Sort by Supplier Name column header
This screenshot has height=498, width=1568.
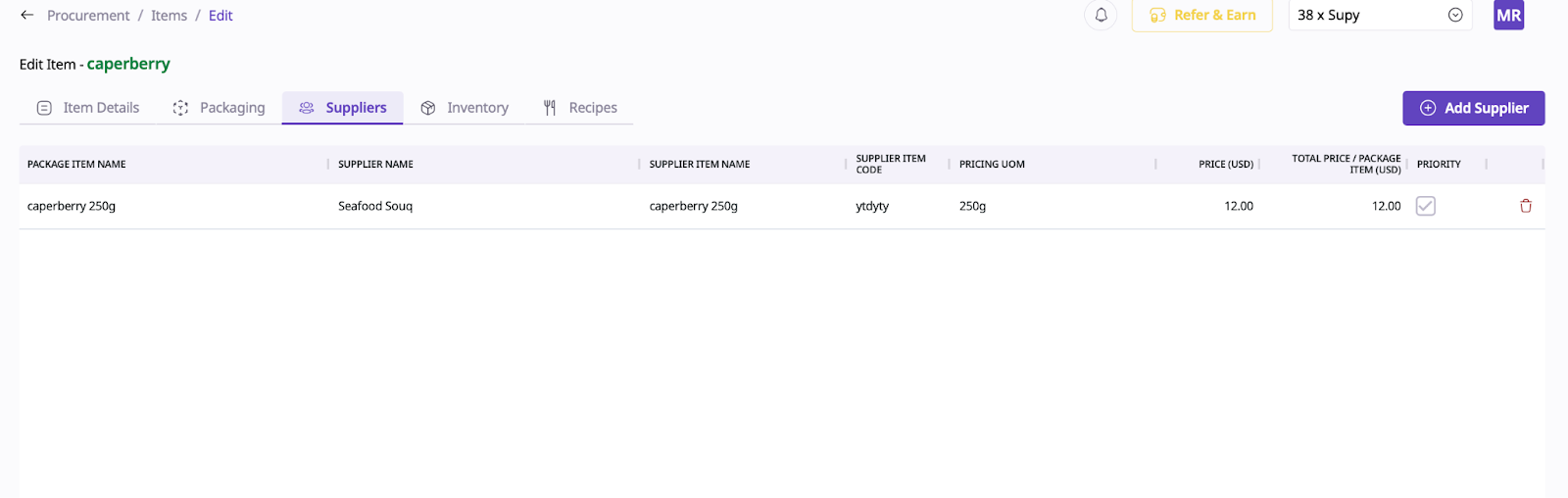375,165
